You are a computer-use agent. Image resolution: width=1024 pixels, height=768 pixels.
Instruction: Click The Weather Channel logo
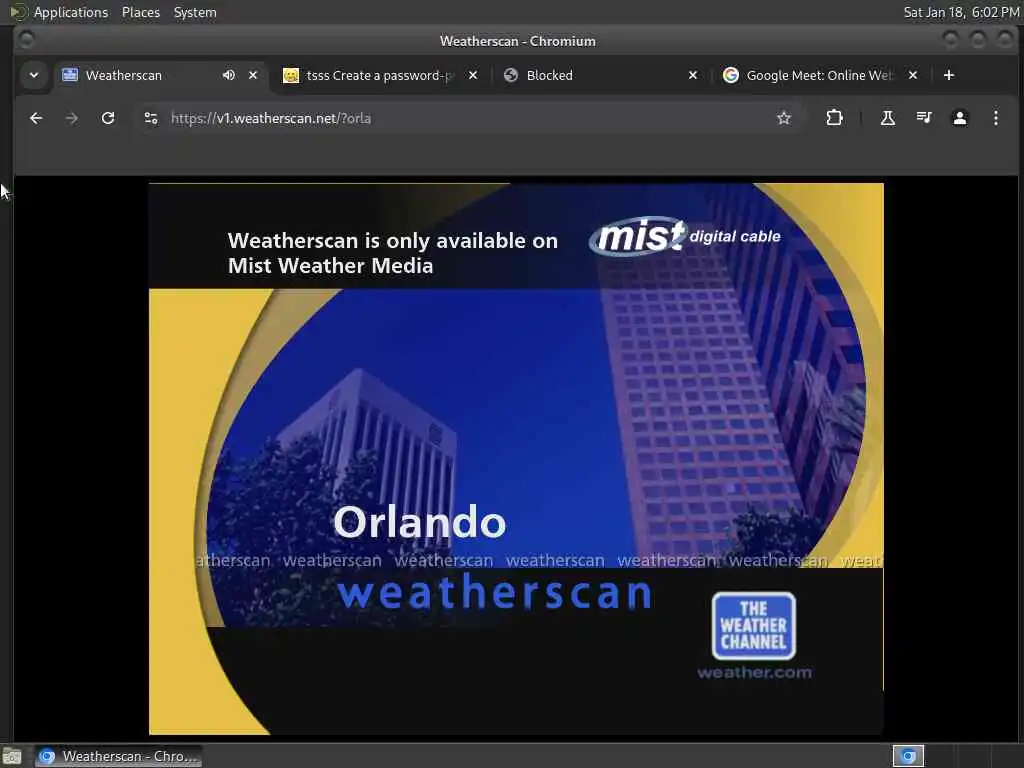(754, 626)
